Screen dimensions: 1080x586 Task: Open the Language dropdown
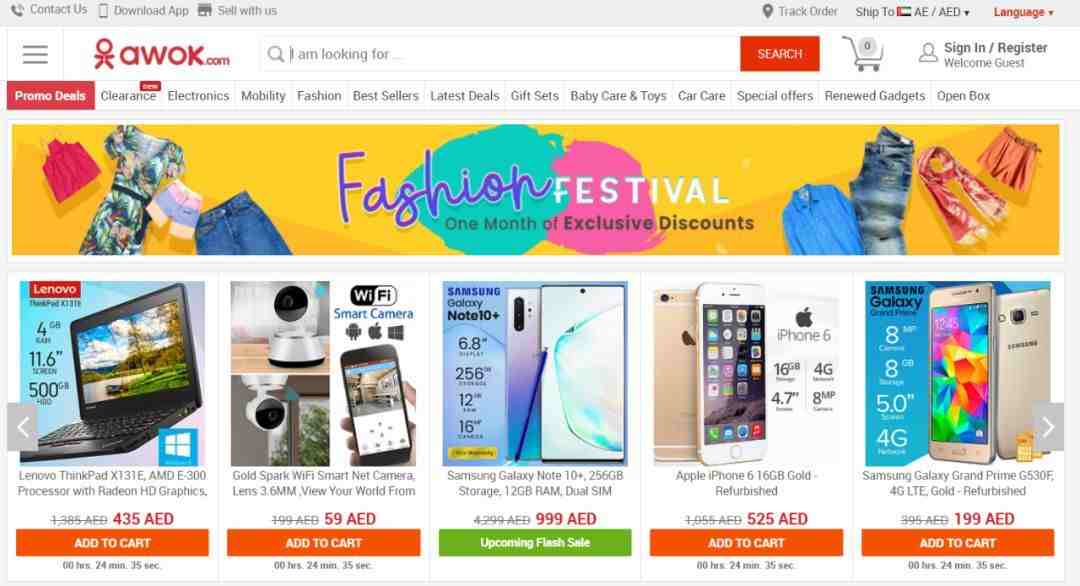1024,12
